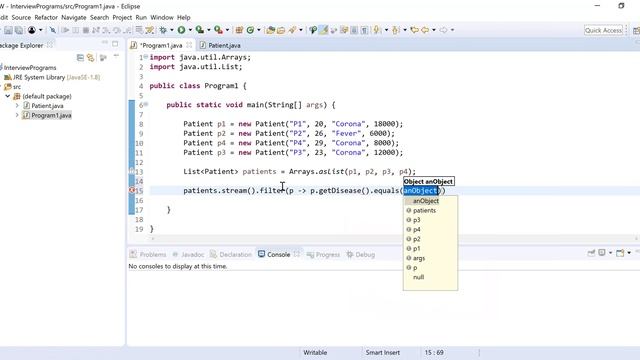Viewport: 640px width, 360px height.
Task: Switch to the Debug tab in bottom panel
Action: pos(361,254)
